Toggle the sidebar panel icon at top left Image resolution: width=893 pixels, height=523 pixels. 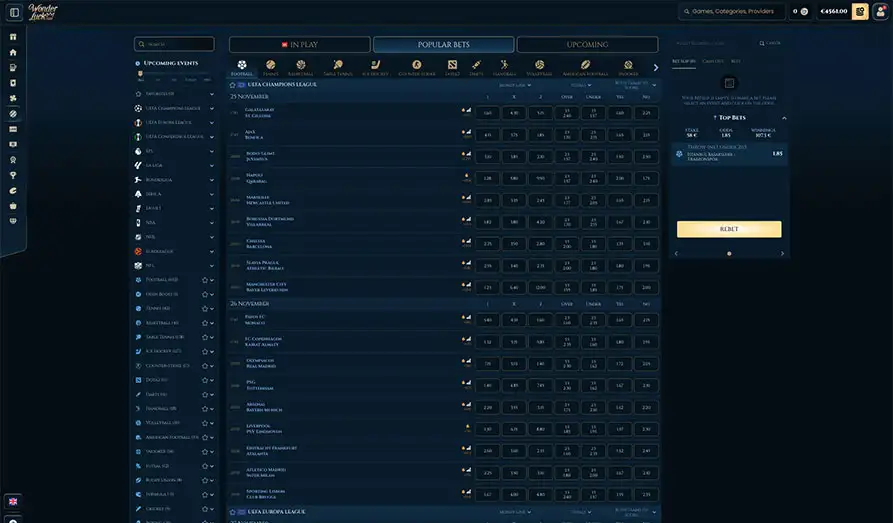coord(14,12)
